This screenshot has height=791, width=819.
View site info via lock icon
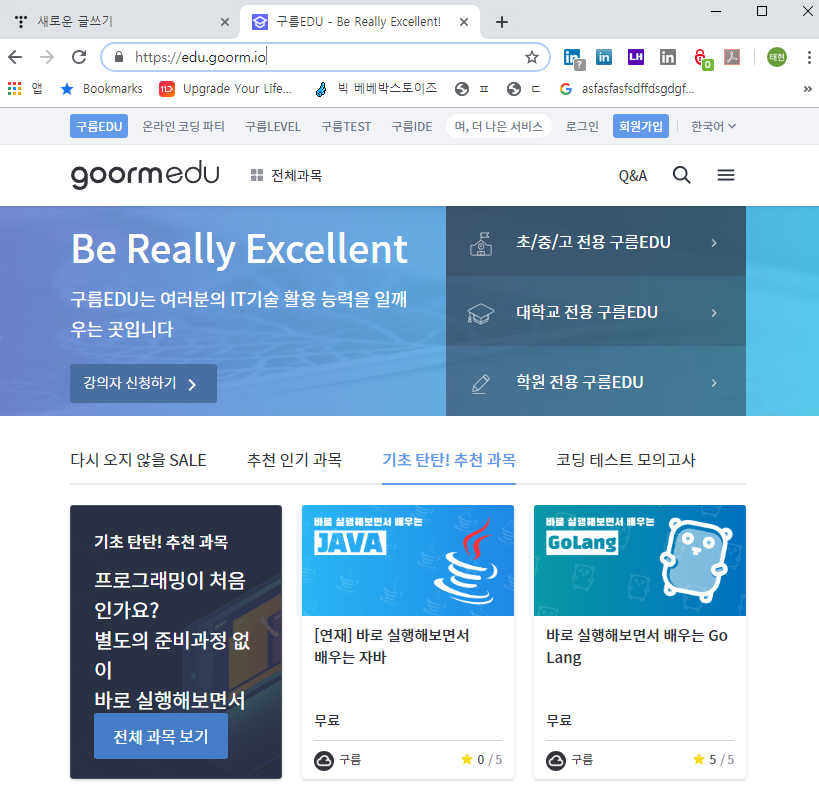pos(119,57)
